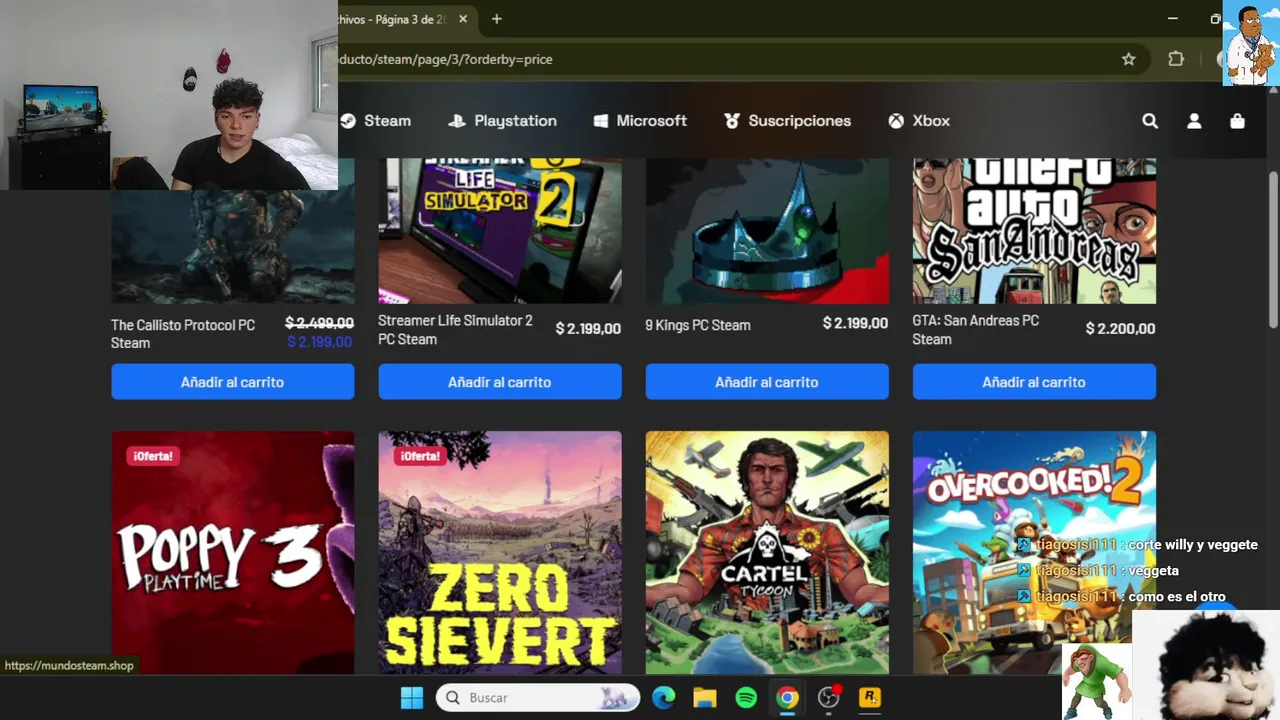The height and width of the screenshot is (720, 1280).
Task: Click the Zero Sievert cover image
Action: point(500,553)
